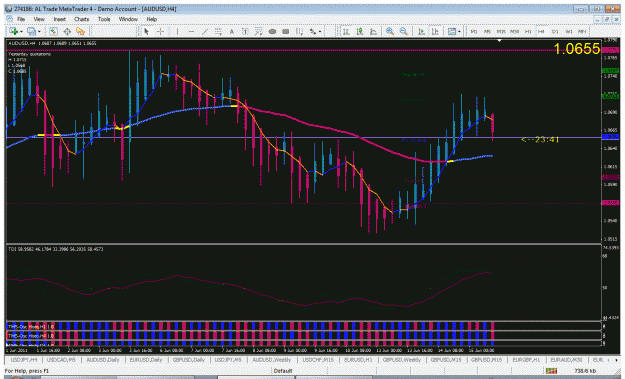
Task: Click the Zoom Out magnifier icon
Action: 403,31
